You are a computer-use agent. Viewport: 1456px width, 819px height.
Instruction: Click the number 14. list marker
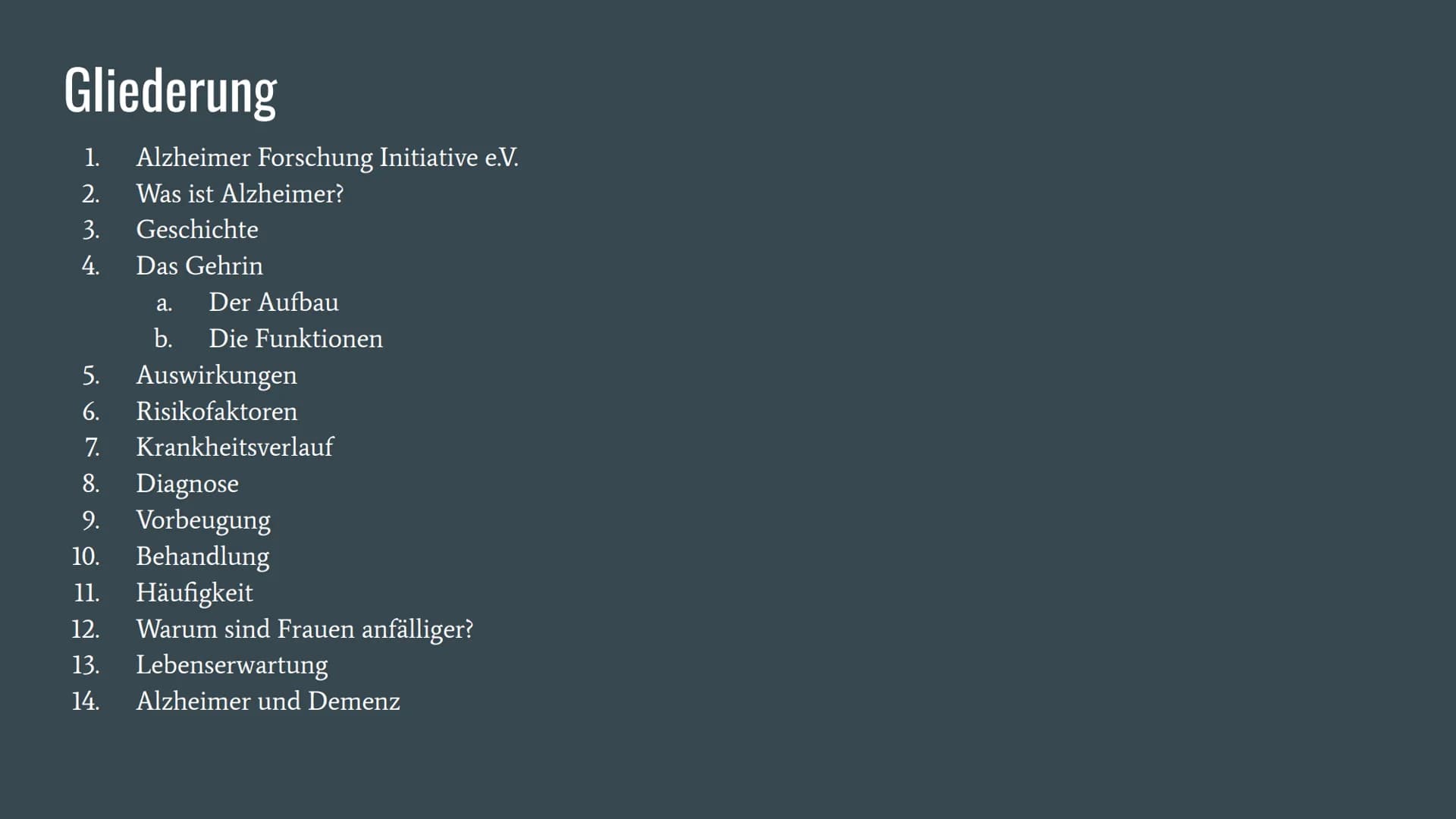(86, 701)
